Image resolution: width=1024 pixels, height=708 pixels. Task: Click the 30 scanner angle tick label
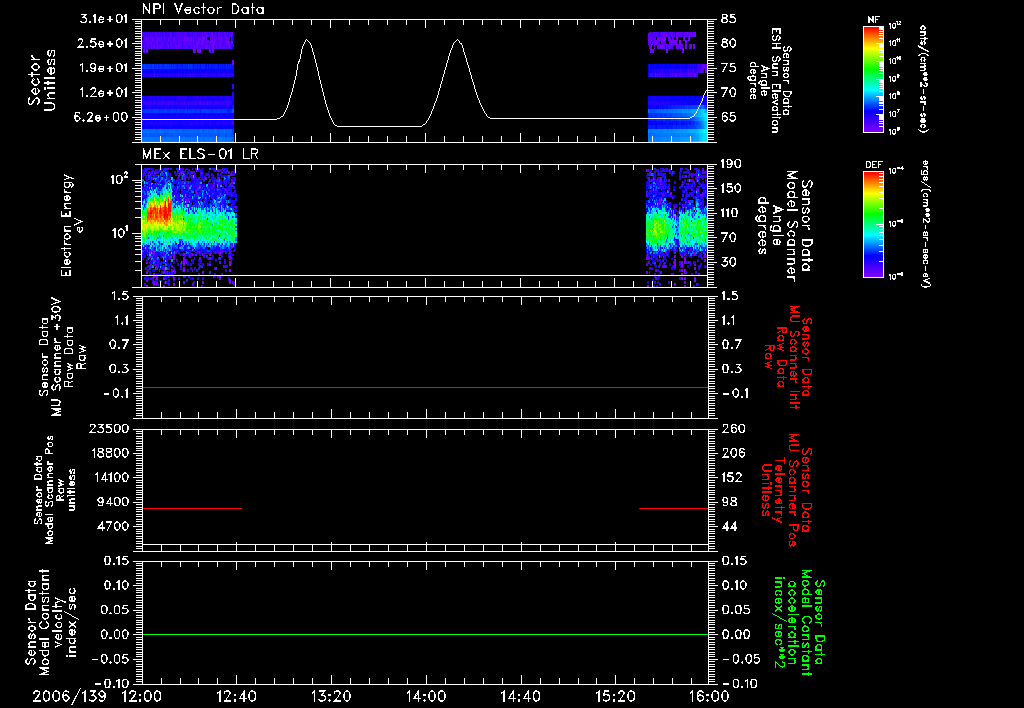click(729, 263)
